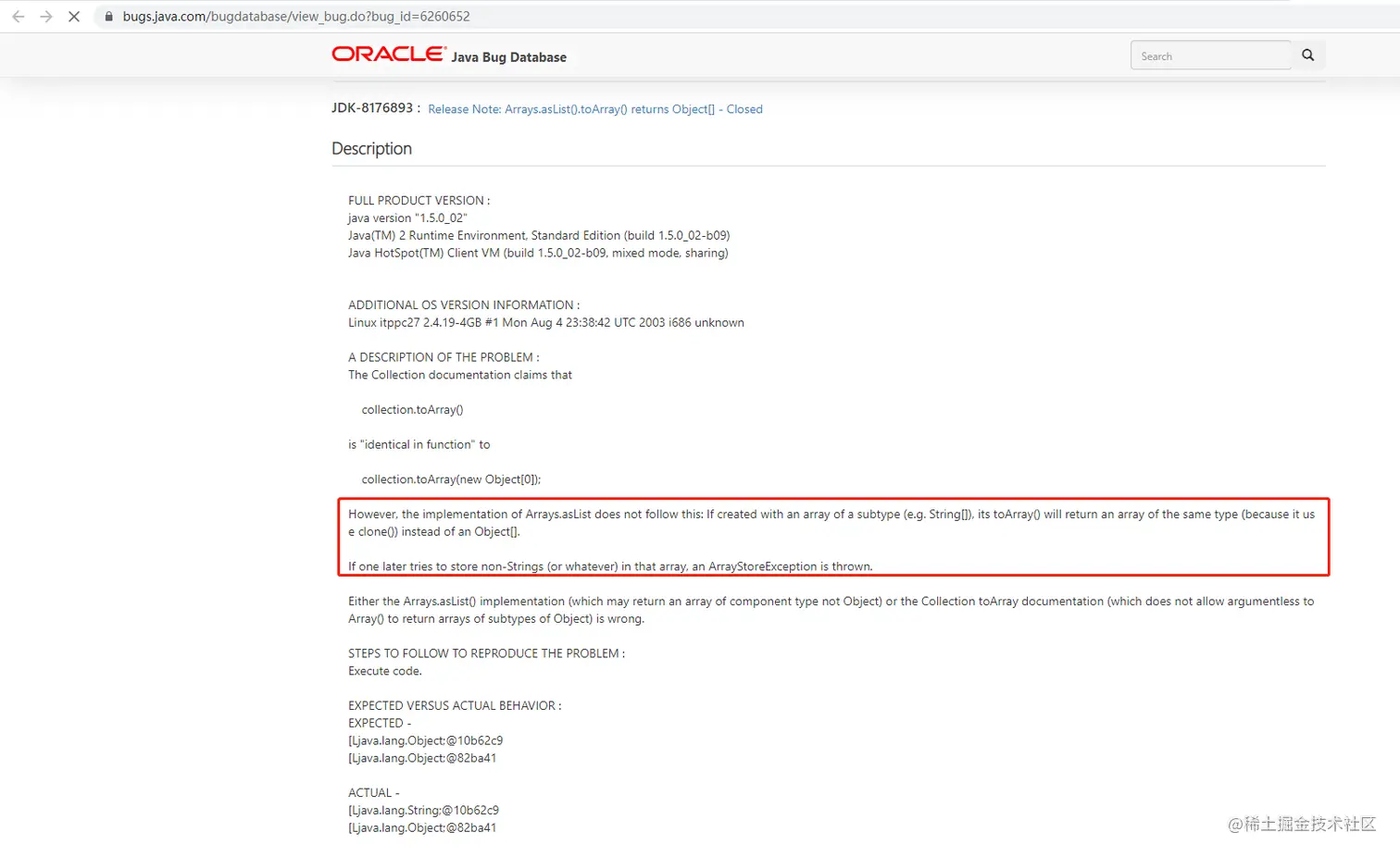Click the Java(TM) 2 Runtime Environment line
Screen dimensions: 1400x857
[539, 236]
